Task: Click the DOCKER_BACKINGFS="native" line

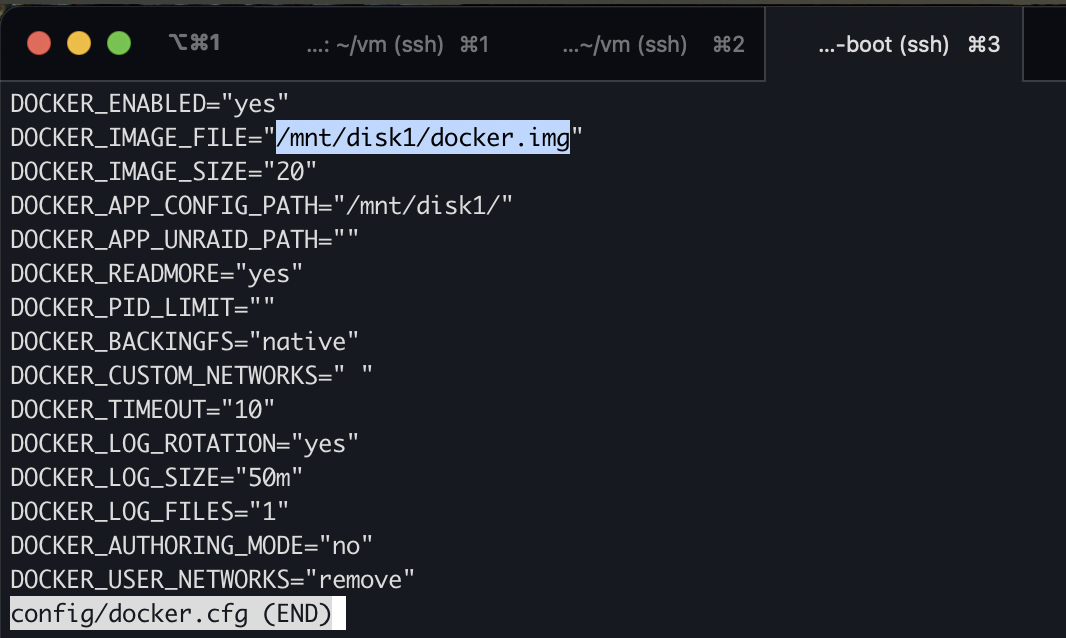Action: 184,341
